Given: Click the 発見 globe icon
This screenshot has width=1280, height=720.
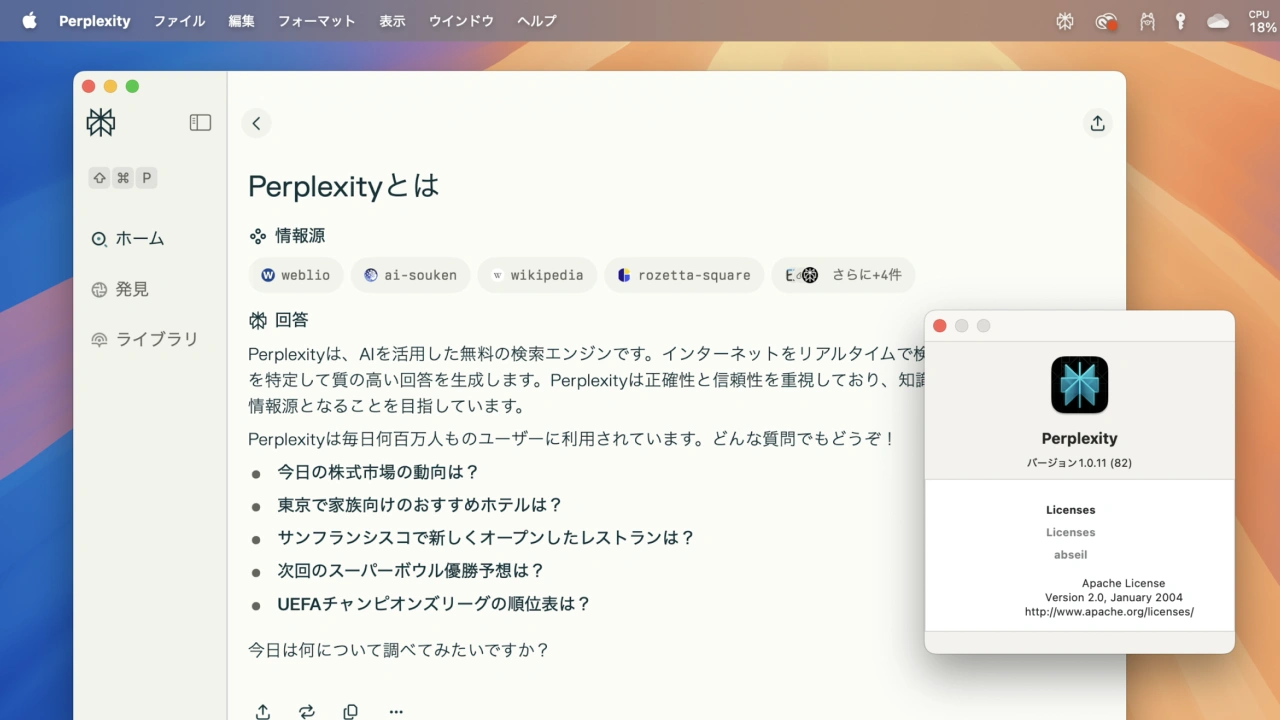Looking at the screenshot, I should [x=99, y=289].
